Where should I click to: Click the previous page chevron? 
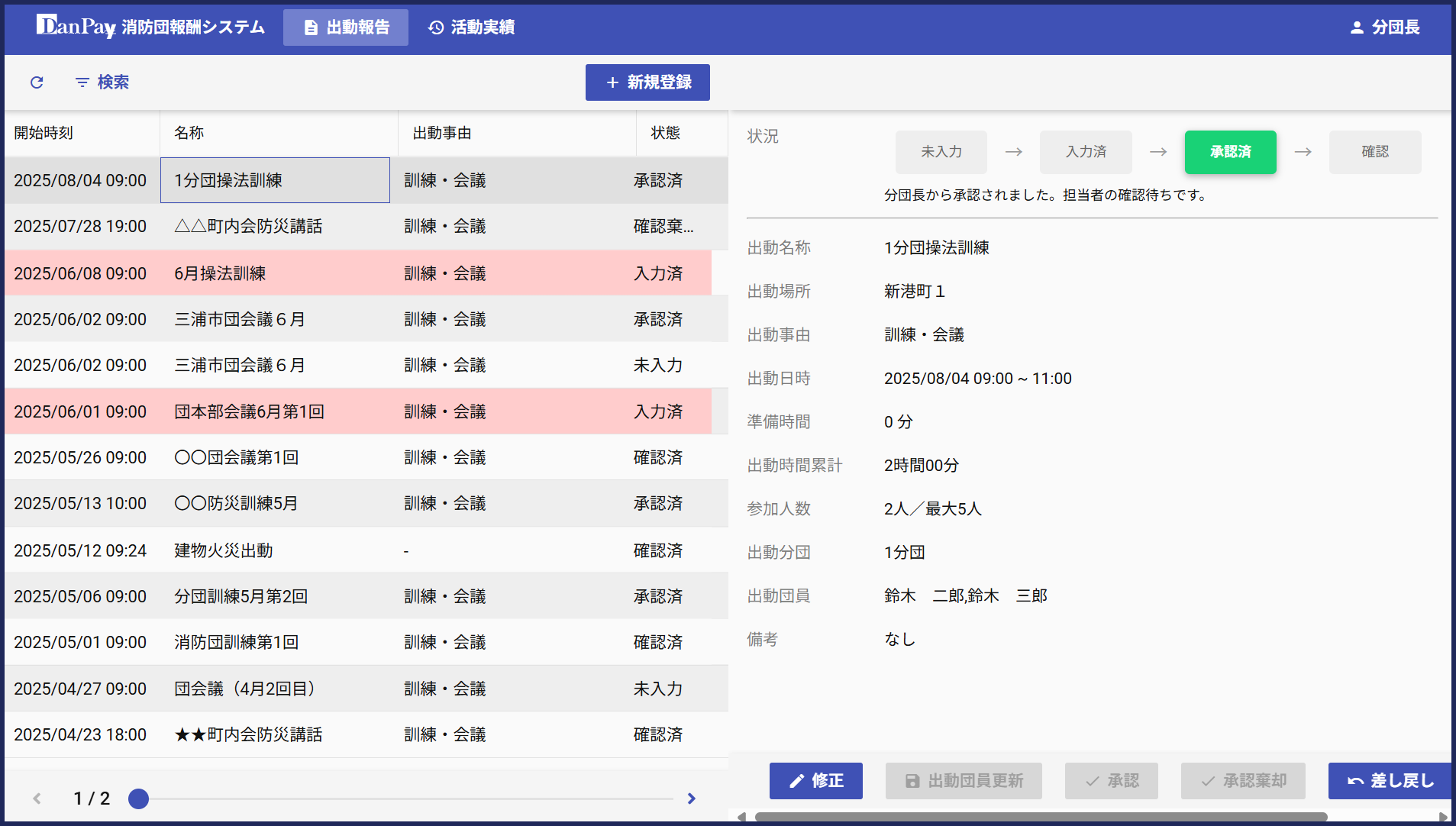coord(37,799)
